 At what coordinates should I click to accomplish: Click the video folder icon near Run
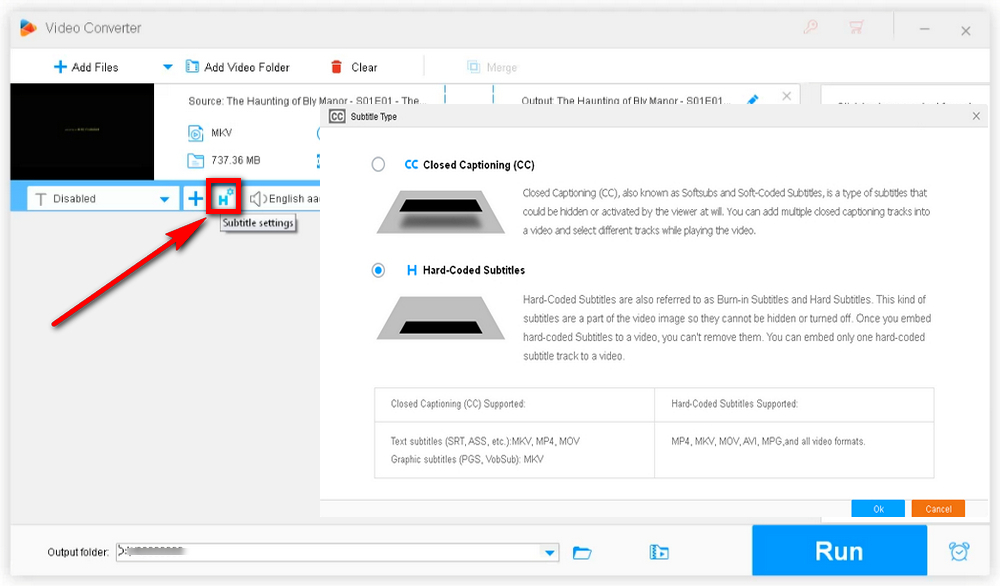(658, 552)
